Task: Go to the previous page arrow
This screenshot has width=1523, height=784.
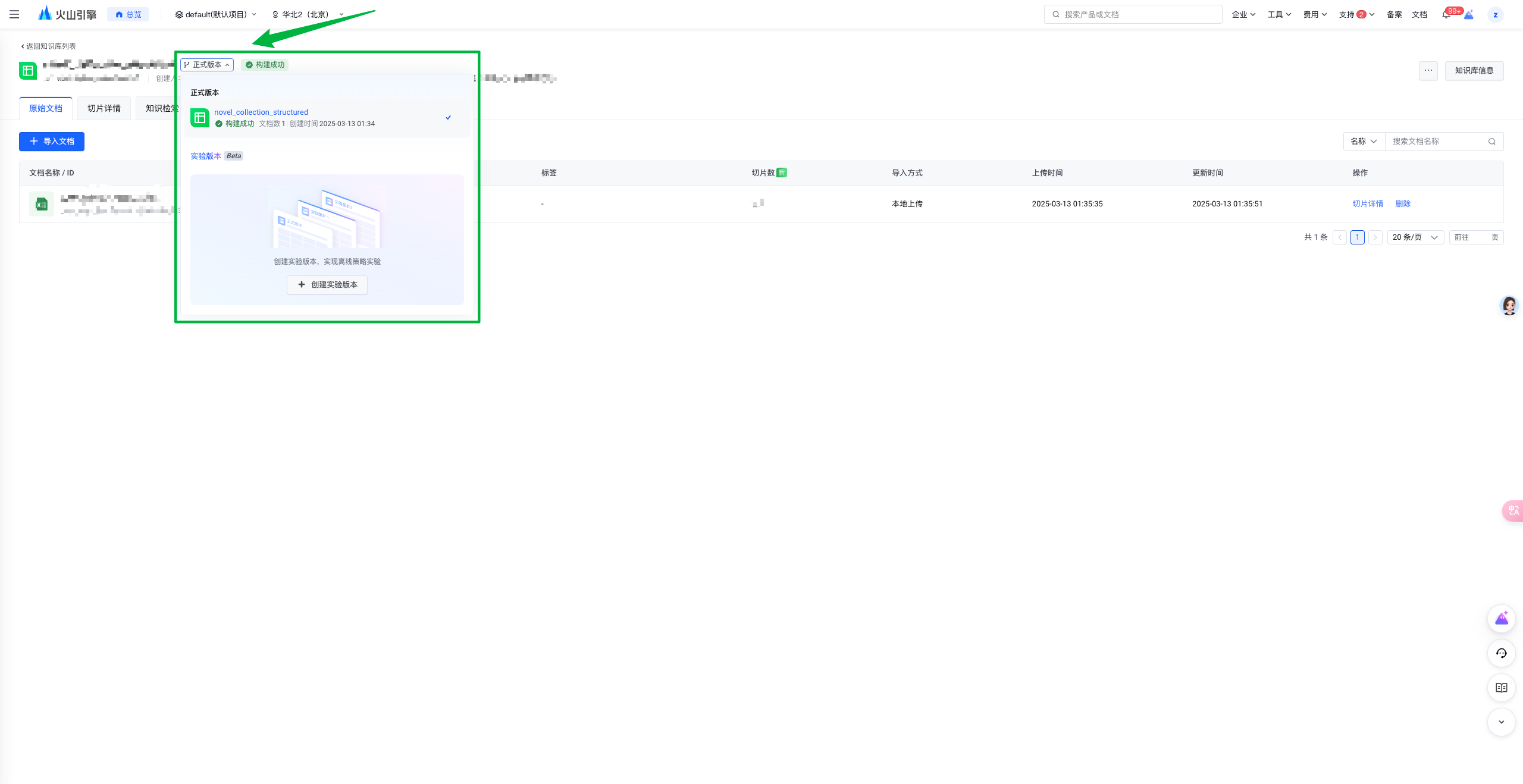Action: (x=1340, y=237)
